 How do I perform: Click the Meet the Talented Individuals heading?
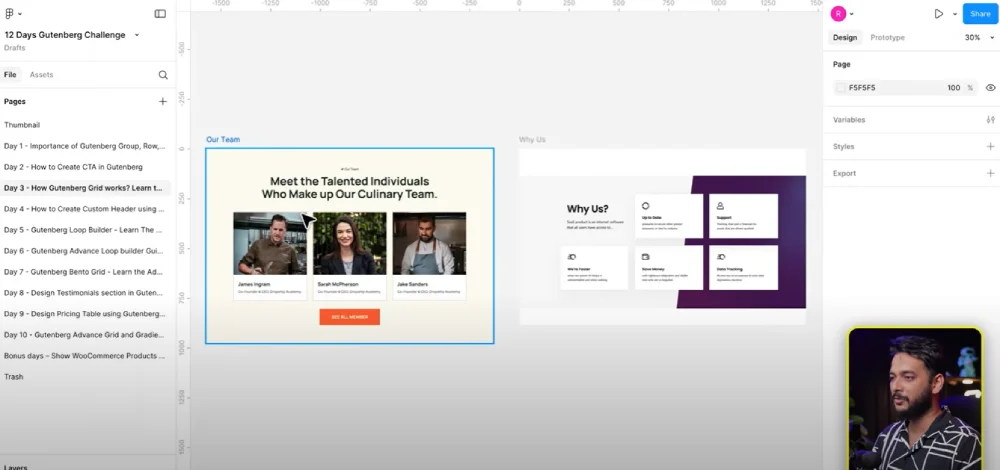(x=349, y=188)
